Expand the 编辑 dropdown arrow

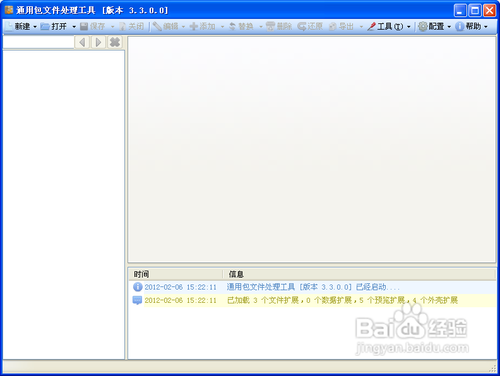[x=184, y=26]
